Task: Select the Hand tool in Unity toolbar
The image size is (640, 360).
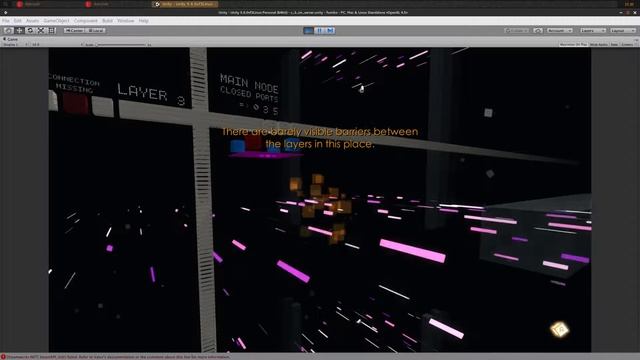Action: click(8, 31)
